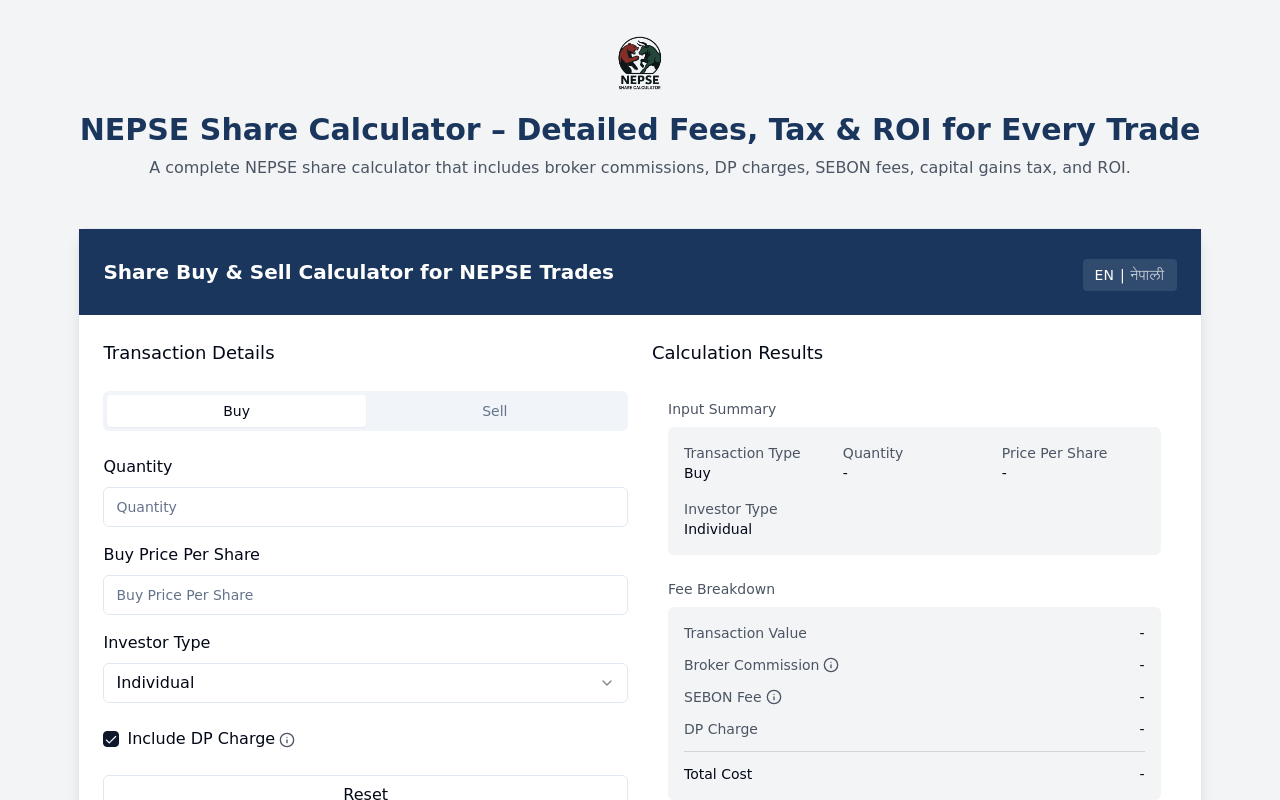Open SEBON Fee info icon
Image resolution: width=1280 pixels, height=800 pixels.
[774, 697]
